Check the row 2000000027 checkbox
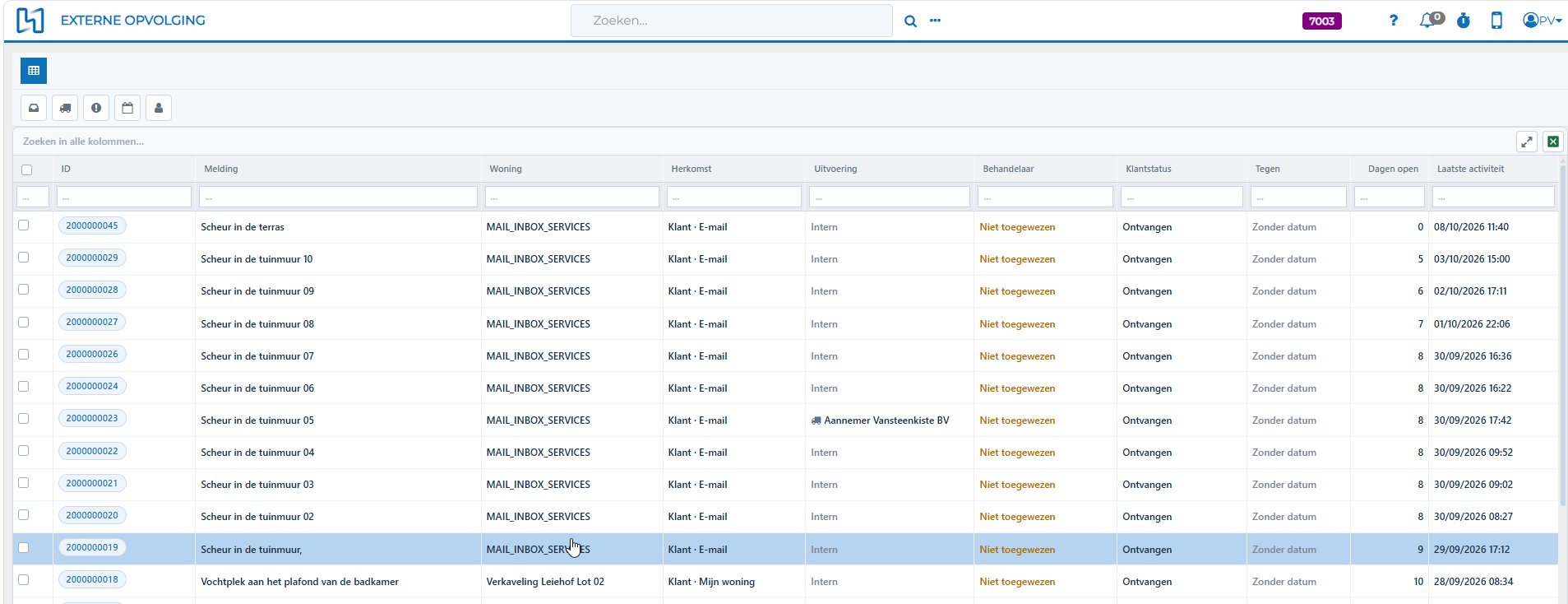 pyautogui.click(x=24, y=322)
